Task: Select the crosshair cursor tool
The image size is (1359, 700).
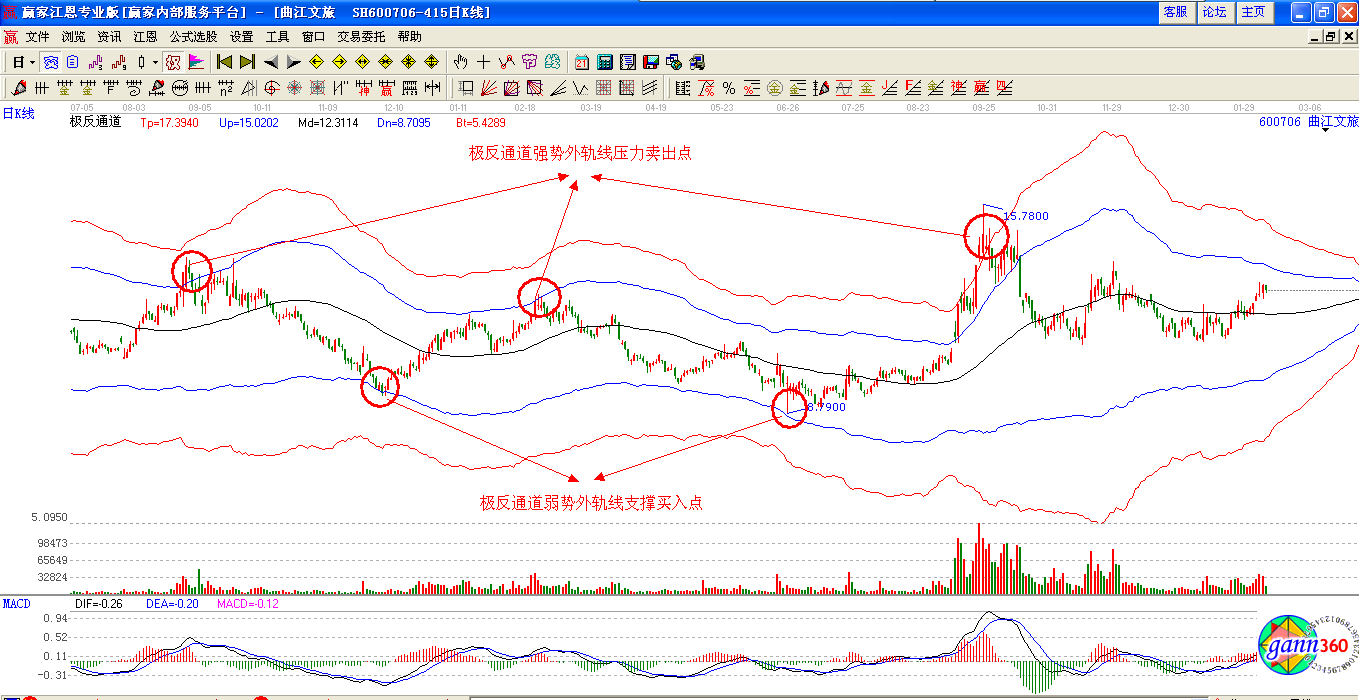Action: tap(483, 62)
